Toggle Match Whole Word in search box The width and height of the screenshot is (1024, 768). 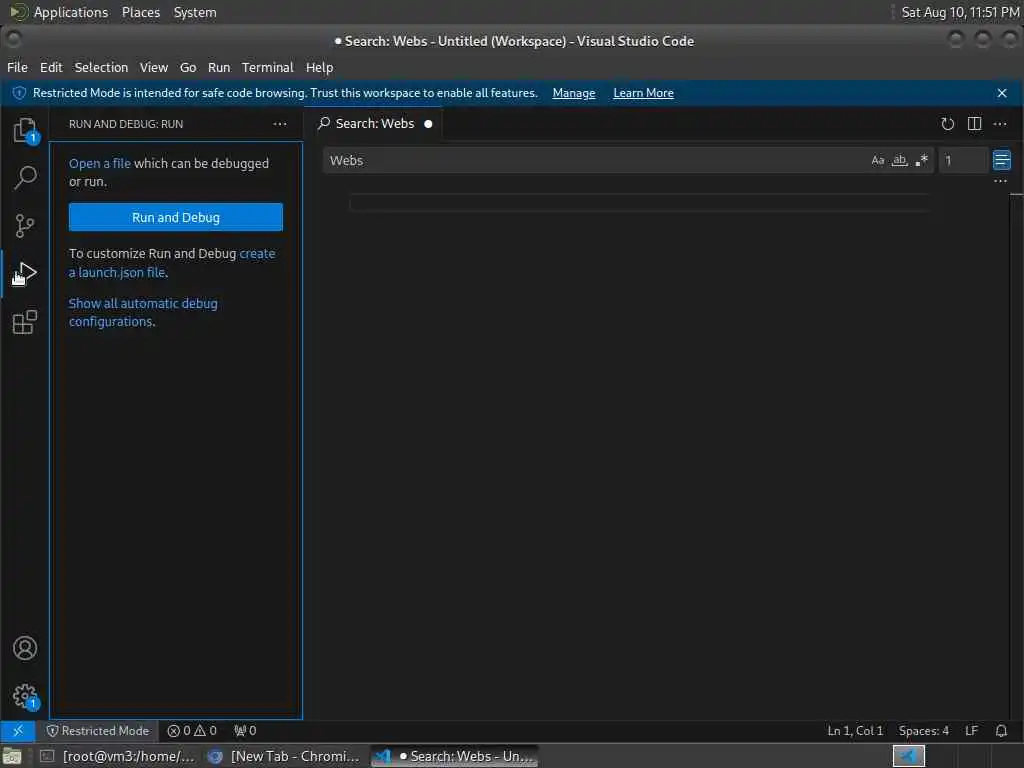[x=899, y=161]
